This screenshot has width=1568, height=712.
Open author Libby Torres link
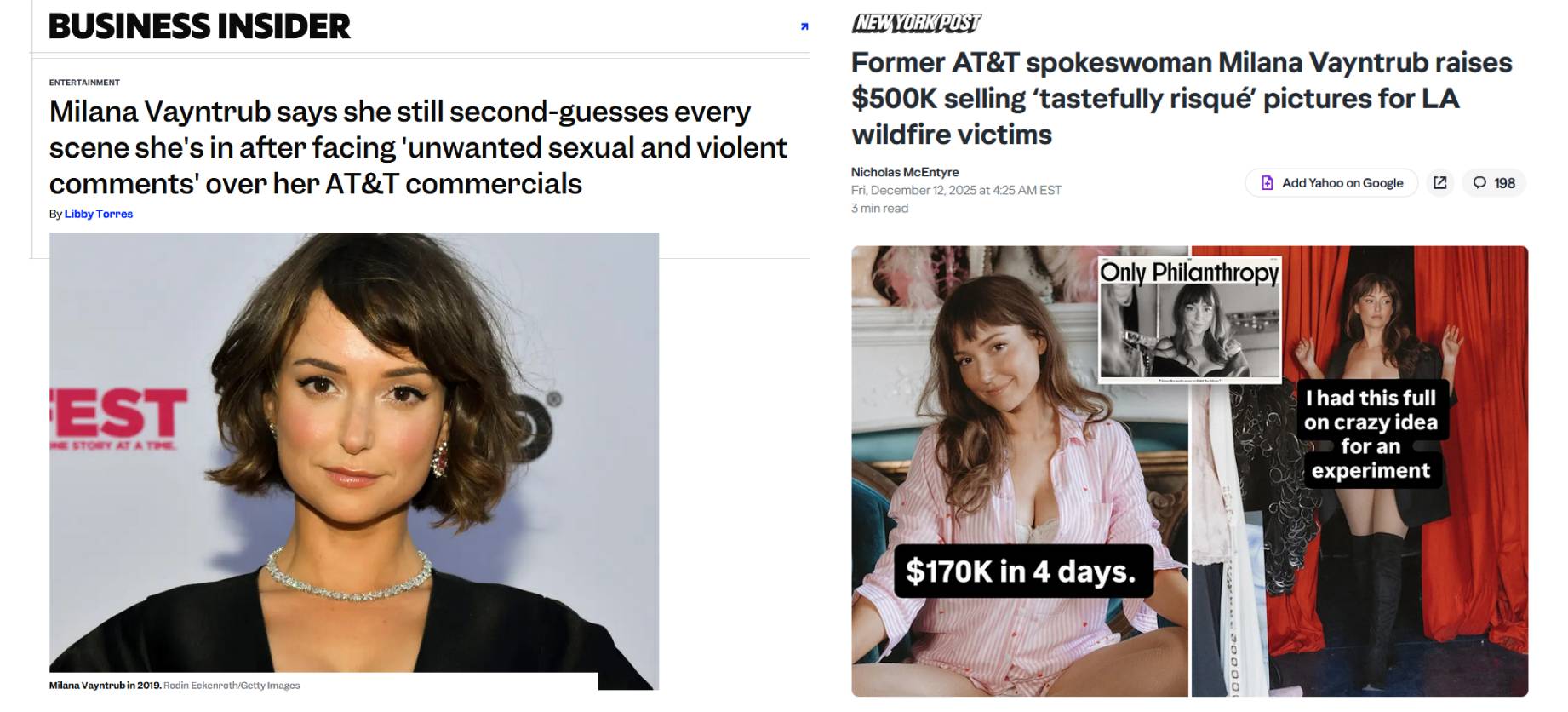[x=99, y=214]
